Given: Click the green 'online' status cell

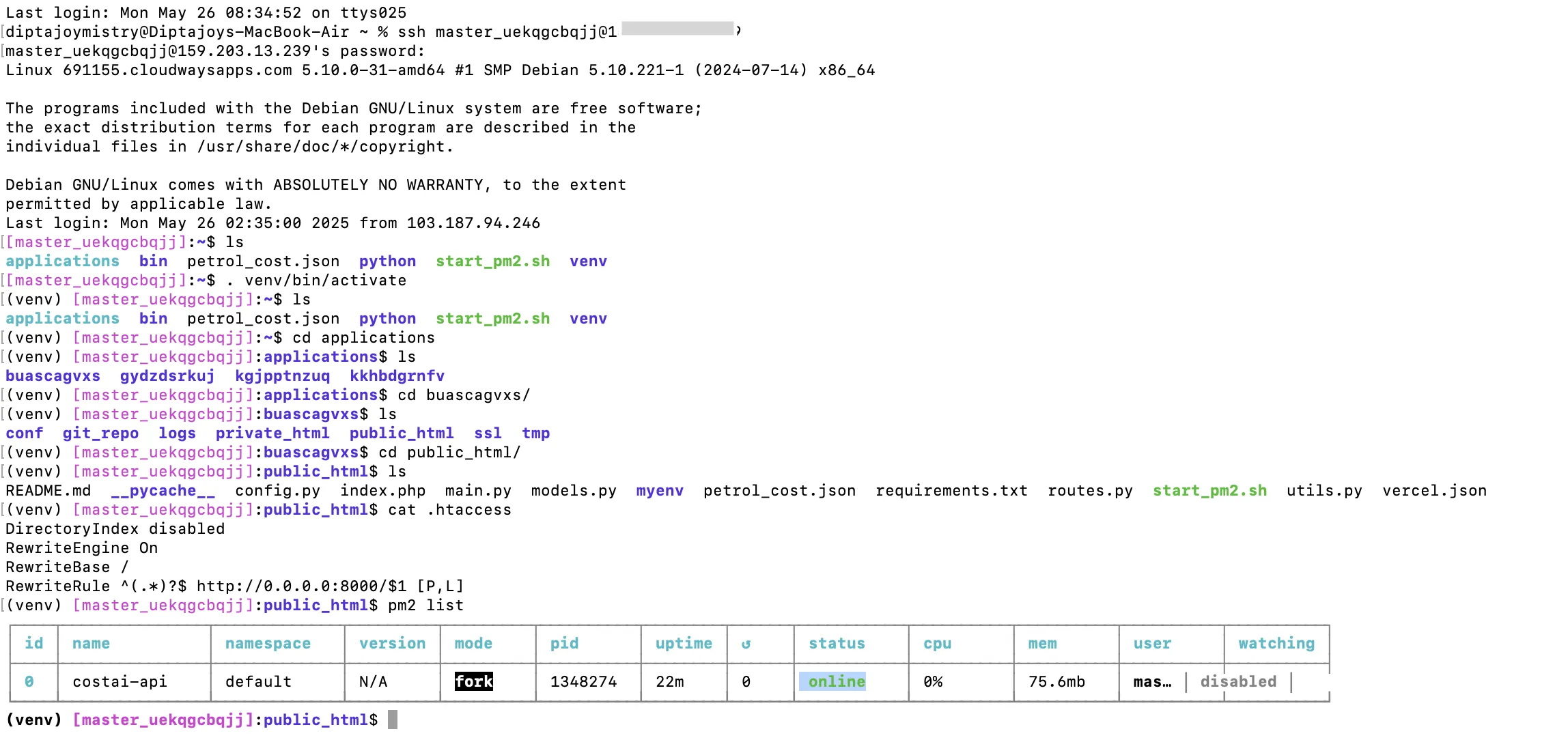Looking at the screenshot, I should click(832, 681).
